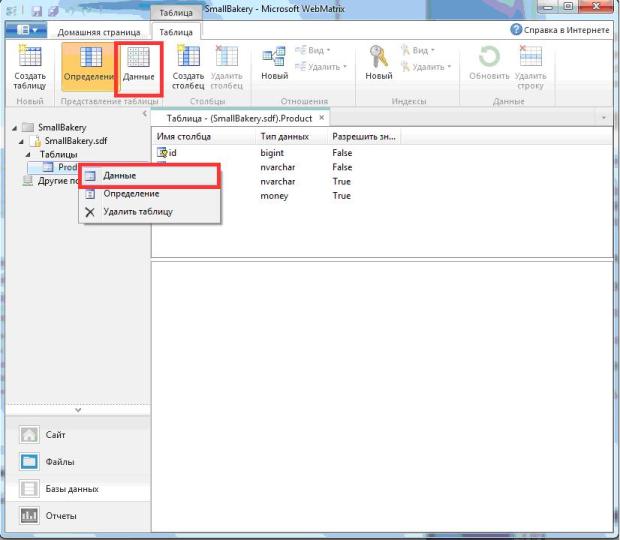
Task: Click the Удалить столбец ribbon button
Action: tap(227, 66)
